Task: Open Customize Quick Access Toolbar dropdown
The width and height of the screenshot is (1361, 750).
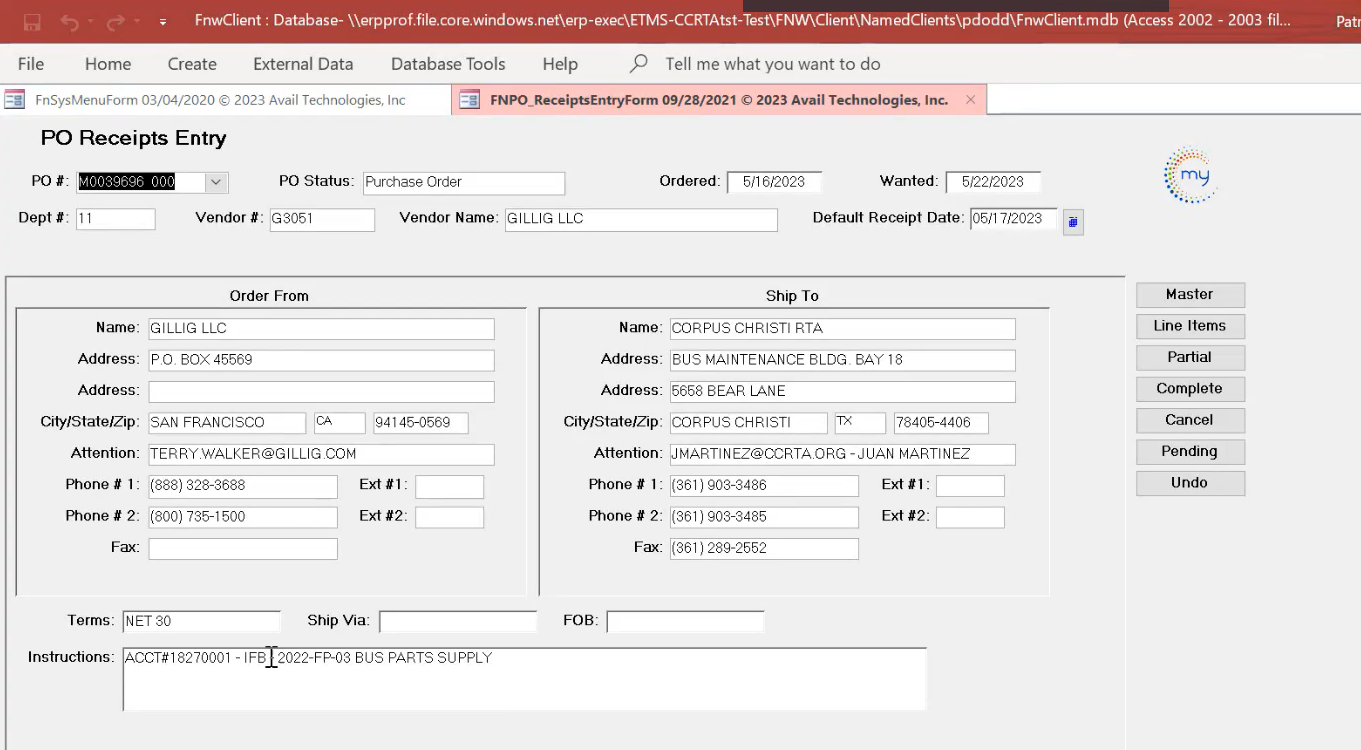Action: 163,21
